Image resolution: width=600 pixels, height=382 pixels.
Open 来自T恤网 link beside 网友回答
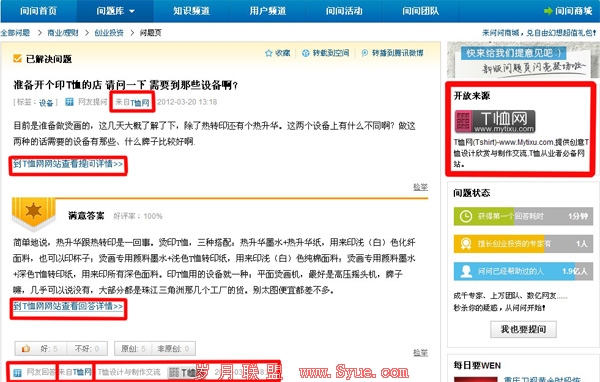[x=75, y=372]
